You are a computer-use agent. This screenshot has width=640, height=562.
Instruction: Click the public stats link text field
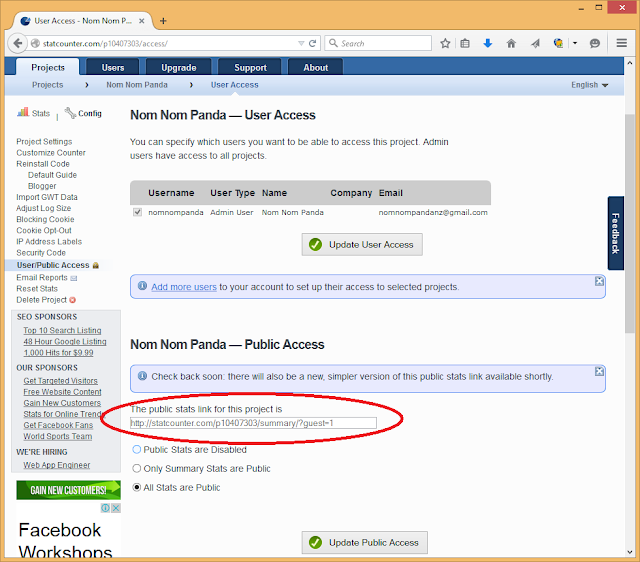click(x=253, y=423)
